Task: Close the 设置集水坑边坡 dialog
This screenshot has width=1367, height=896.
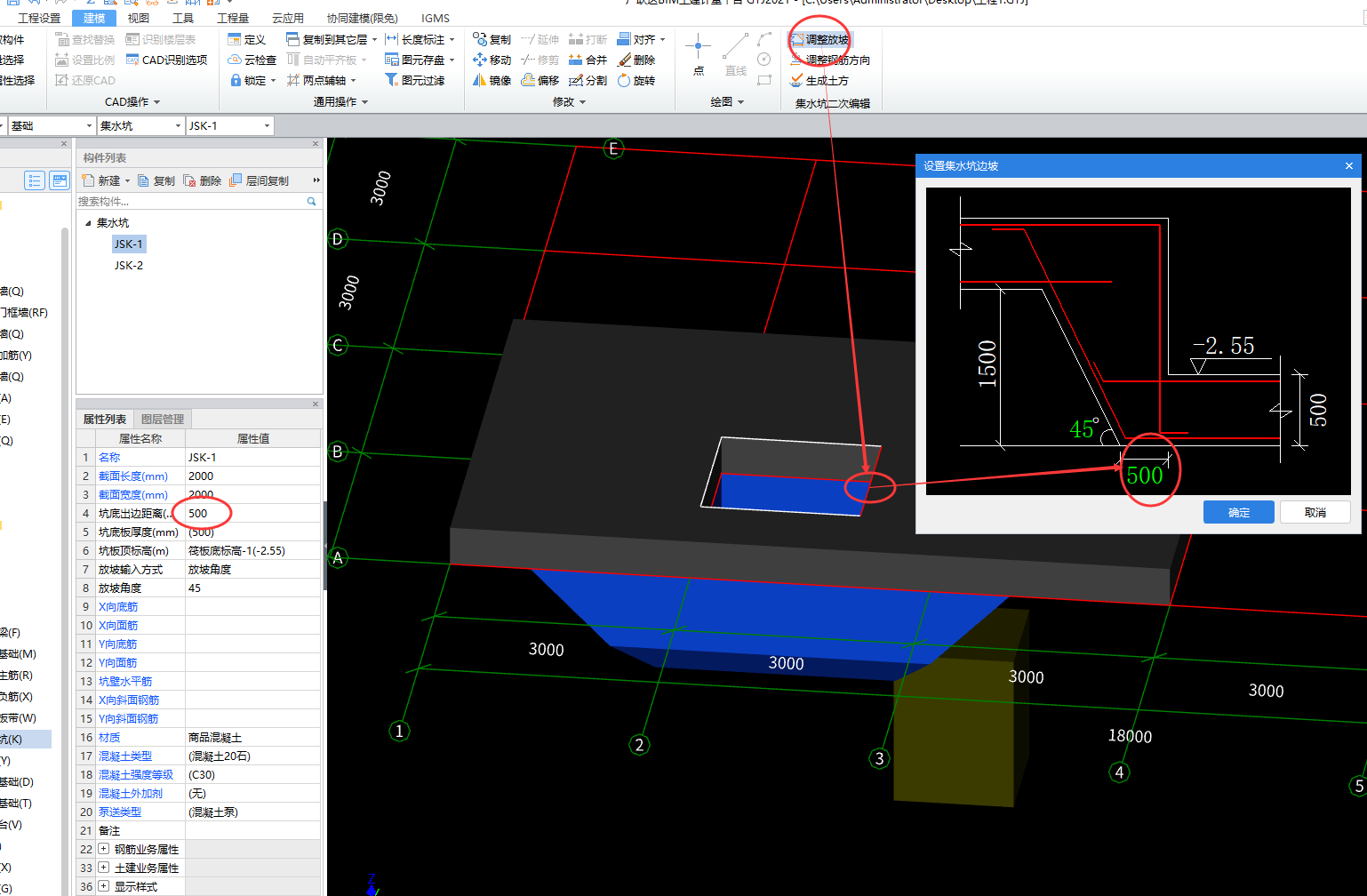Action: (1348, 165)
